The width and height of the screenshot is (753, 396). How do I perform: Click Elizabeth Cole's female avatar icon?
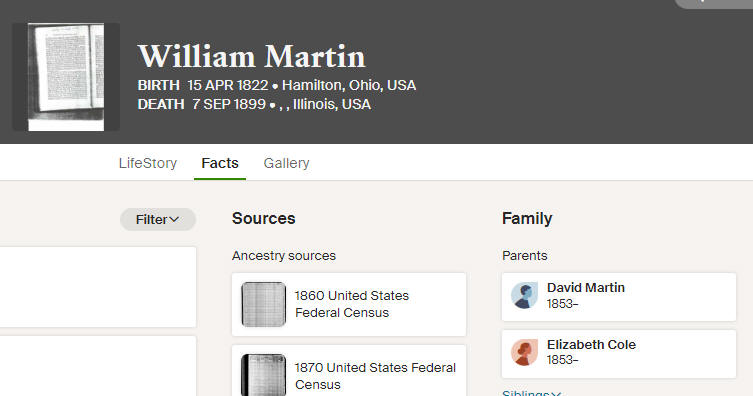[524, 352]
